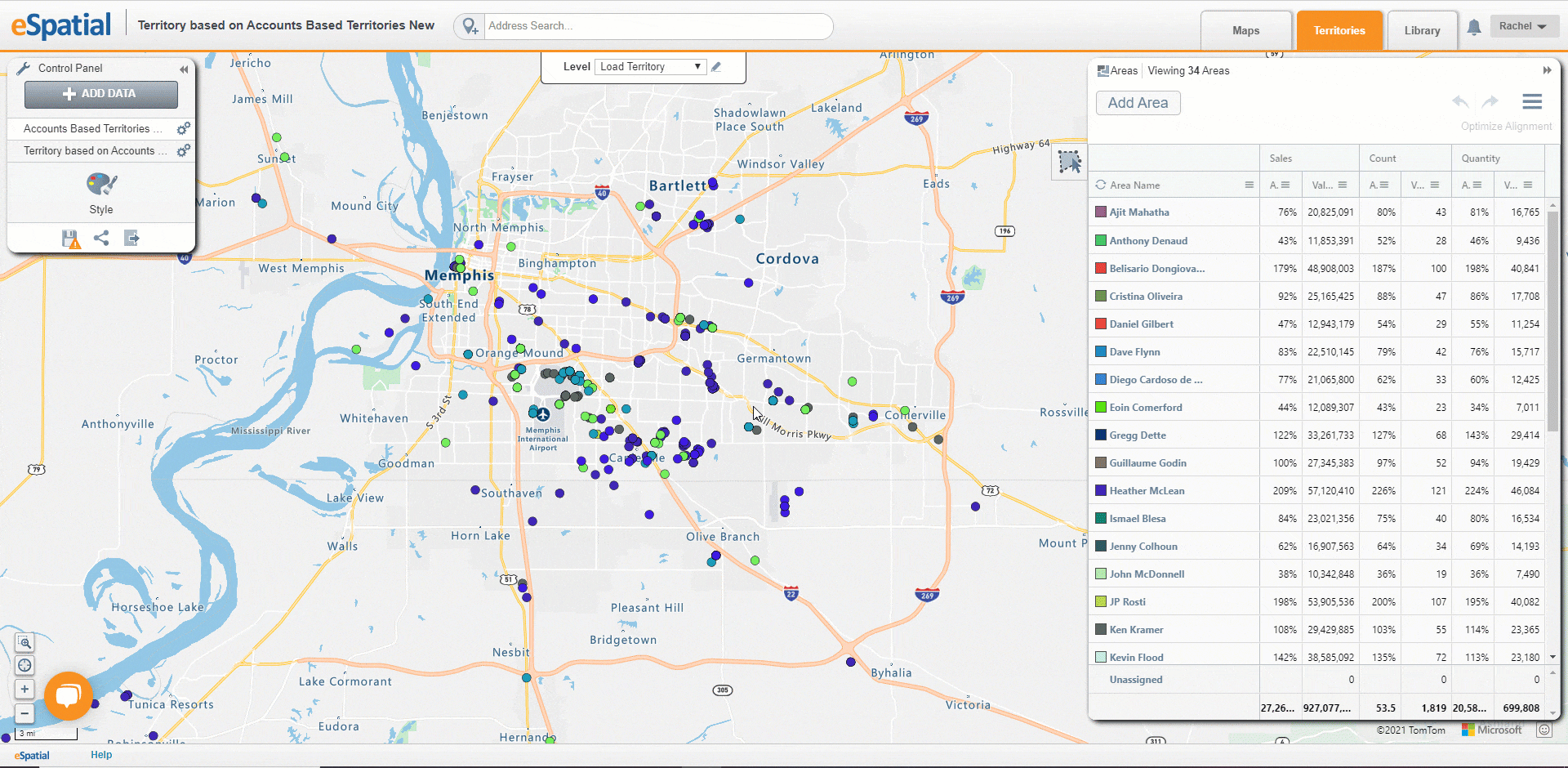Click Heather McLean color swatch
The width and height of the screenshot is (1568, 768).
[x=1101, y=490]
